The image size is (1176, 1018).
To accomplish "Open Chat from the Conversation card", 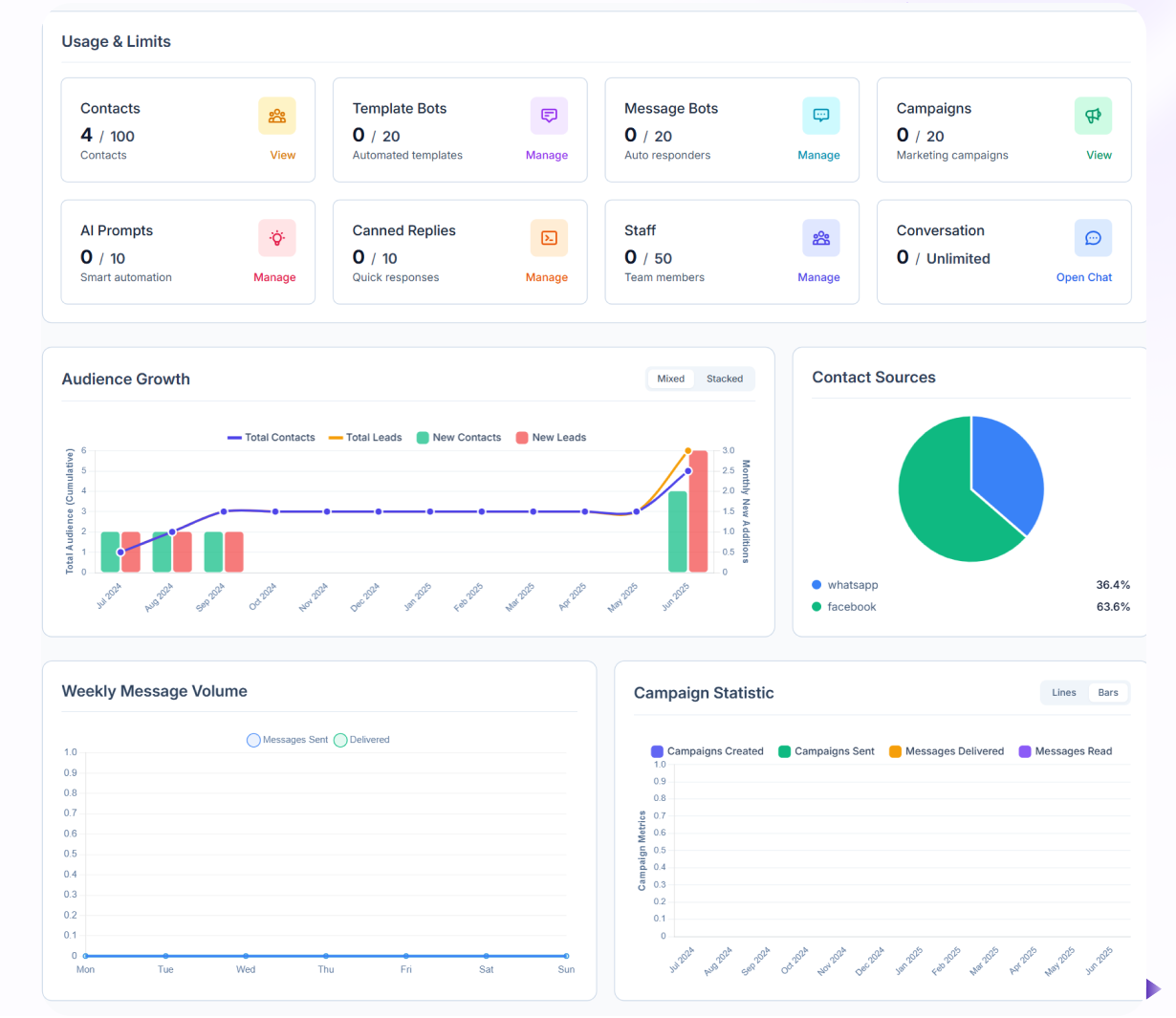I will (1084, 276).
